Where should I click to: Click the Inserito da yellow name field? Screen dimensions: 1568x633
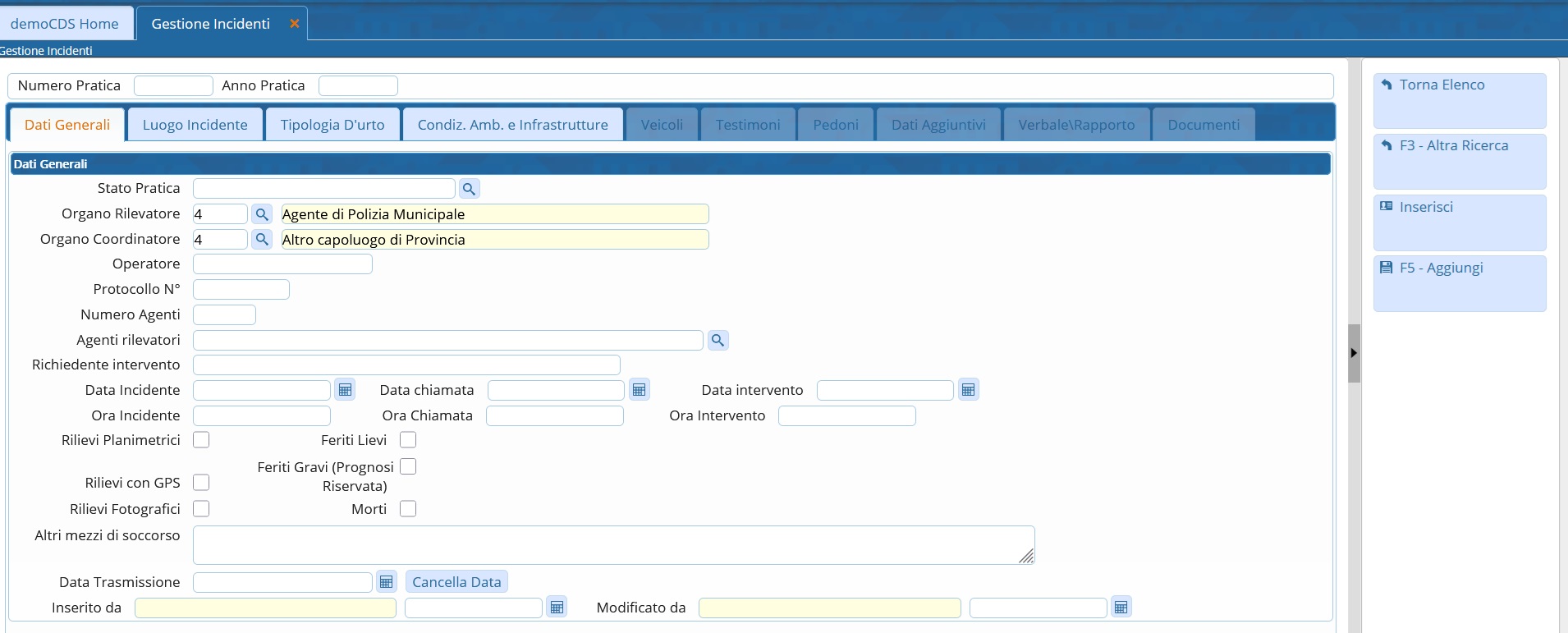coord(265,608)
